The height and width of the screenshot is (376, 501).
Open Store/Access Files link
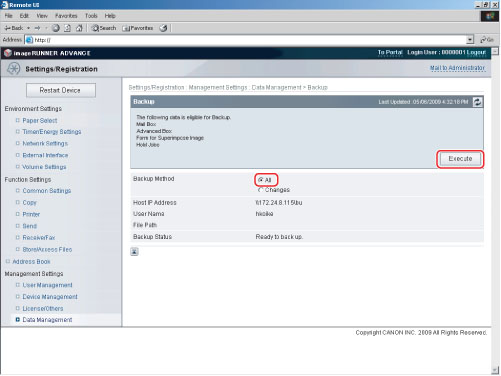pos(47,249)
